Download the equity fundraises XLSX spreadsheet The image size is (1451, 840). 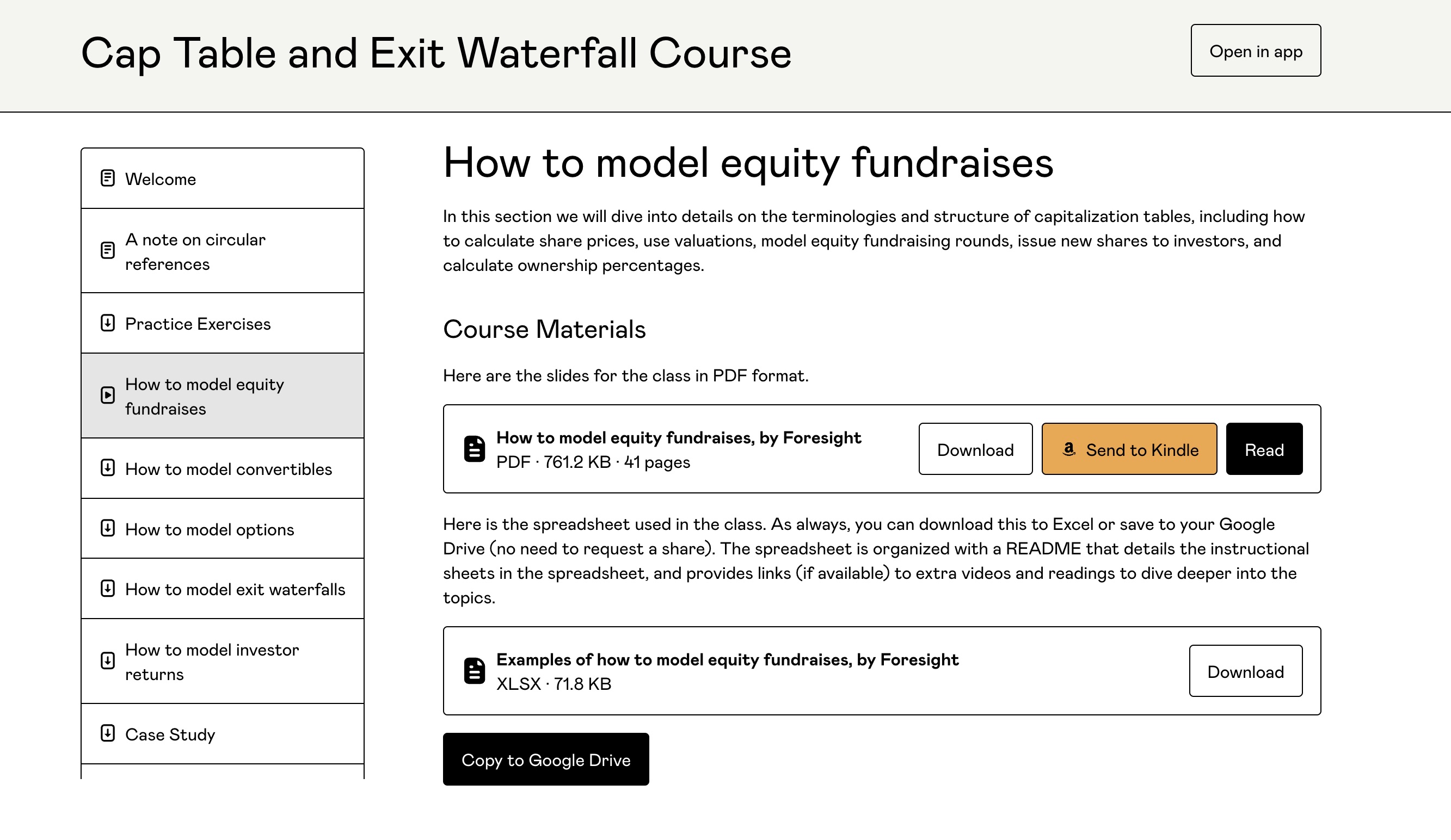point(1246,670)
